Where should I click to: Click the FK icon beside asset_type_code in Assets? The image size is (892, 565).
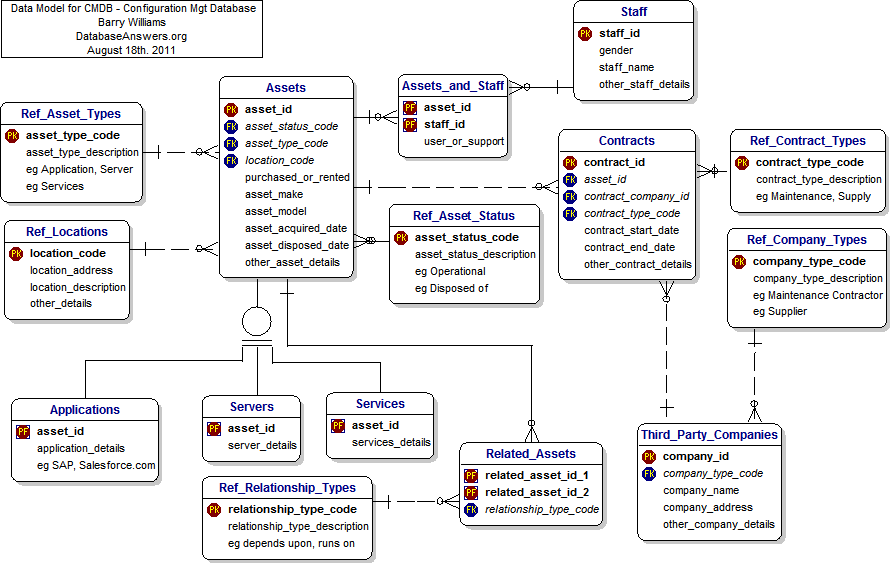point(230,143)
